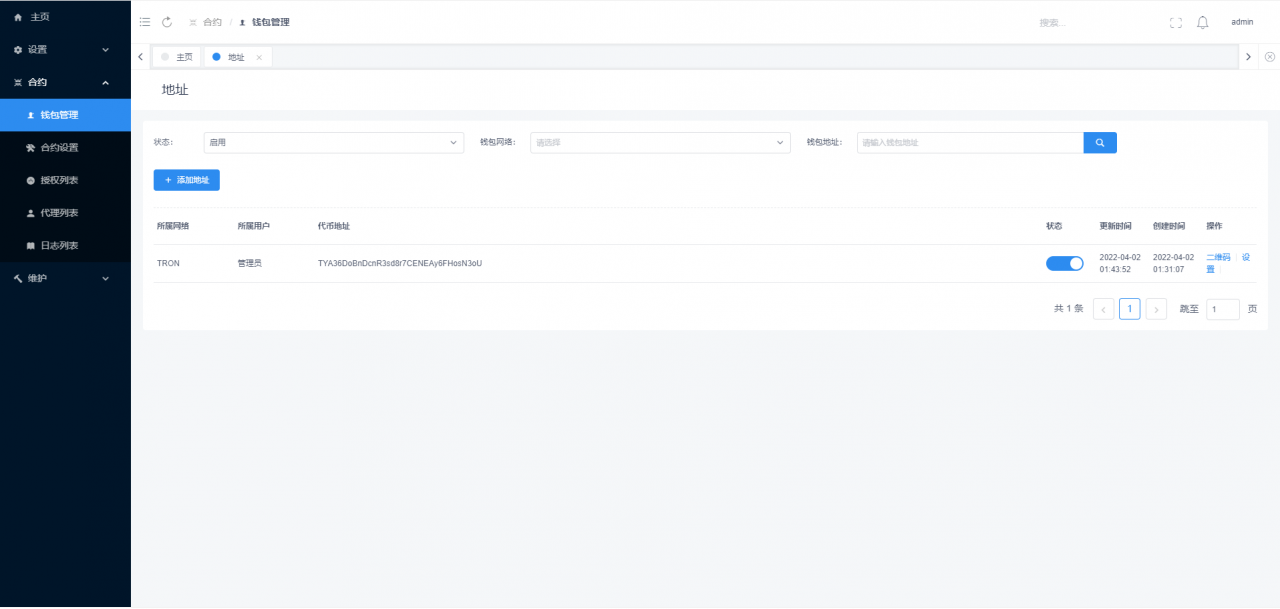Switch to the 地址 tab

pos(238,57)
